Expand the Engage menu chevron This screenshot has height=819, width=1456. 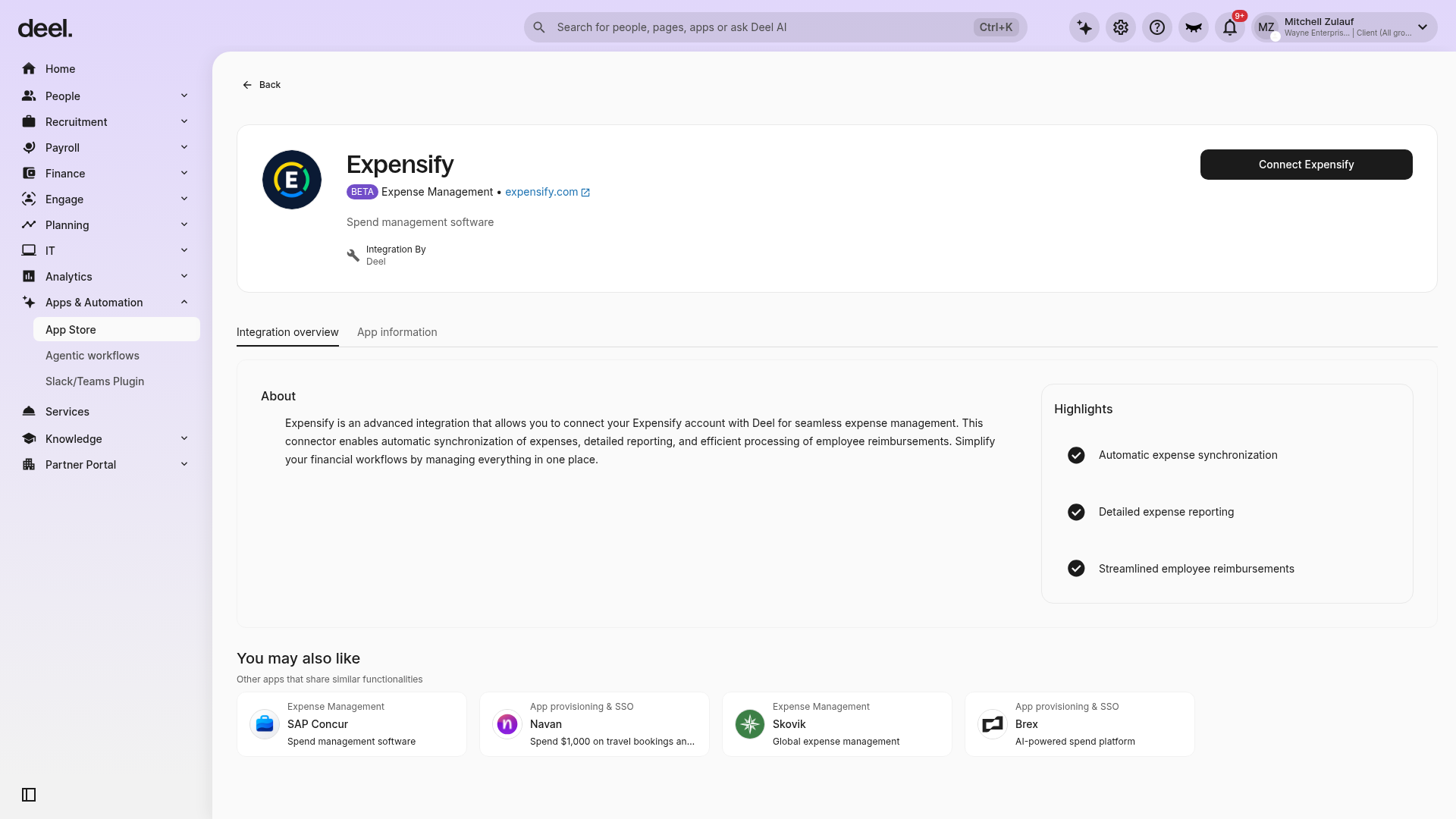coord(184,199)
